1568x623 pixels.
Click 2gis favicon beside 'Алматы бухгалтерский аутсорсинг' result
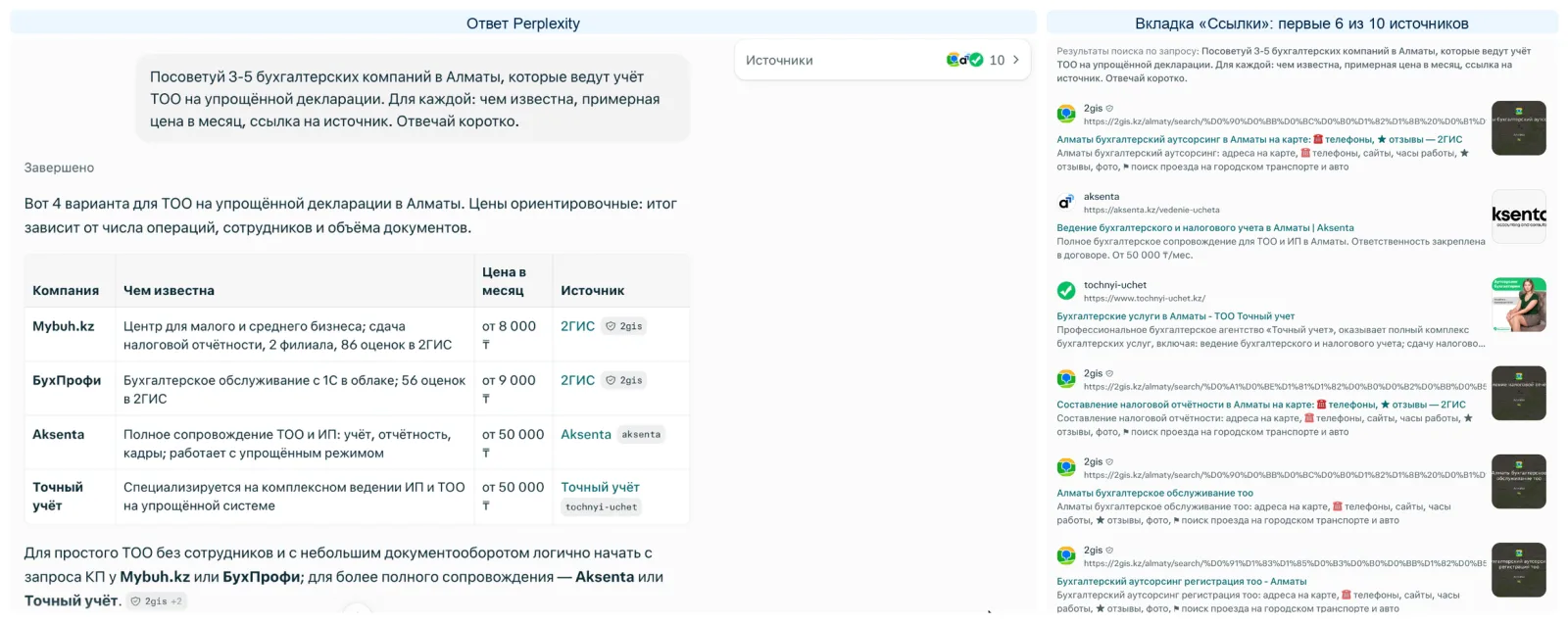(x=1066, y=115)
